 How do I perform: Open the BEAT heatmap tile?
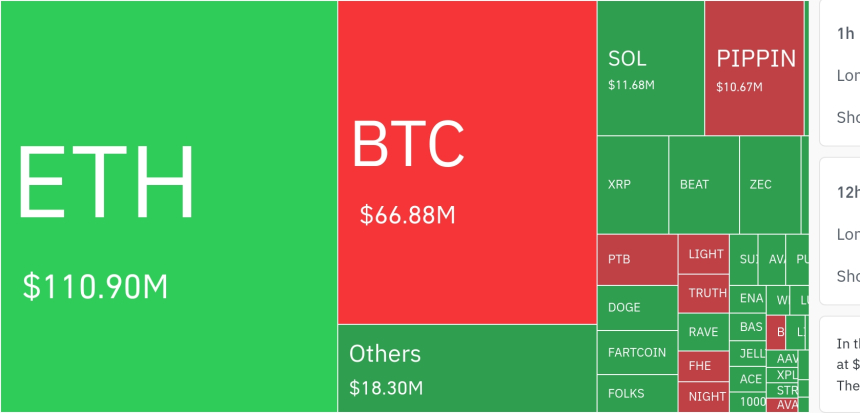pos(703,185)
